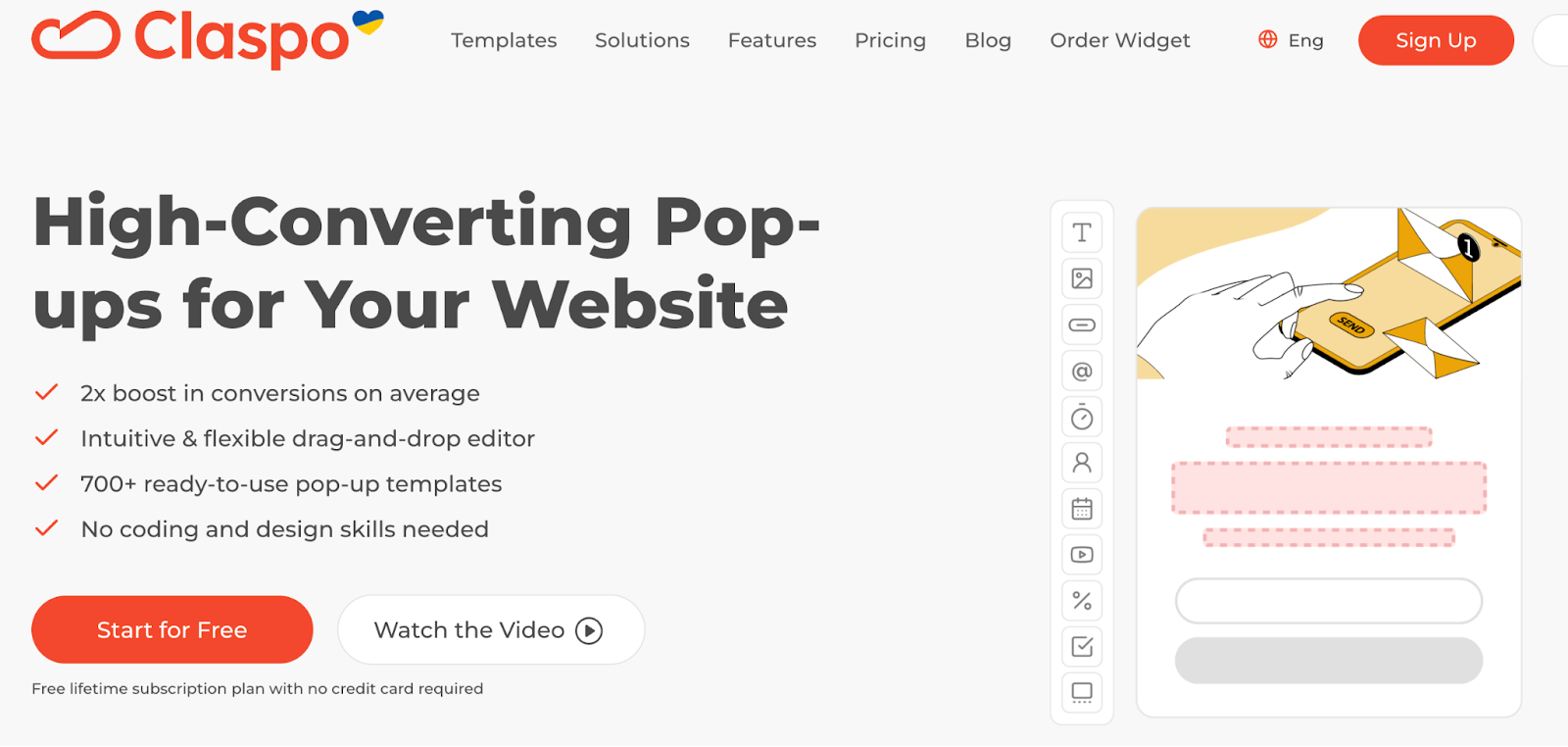This screenshot has height=747, width=1568.
Task: Click the empty input field in popup preview
Action: tap(1329, 601)
